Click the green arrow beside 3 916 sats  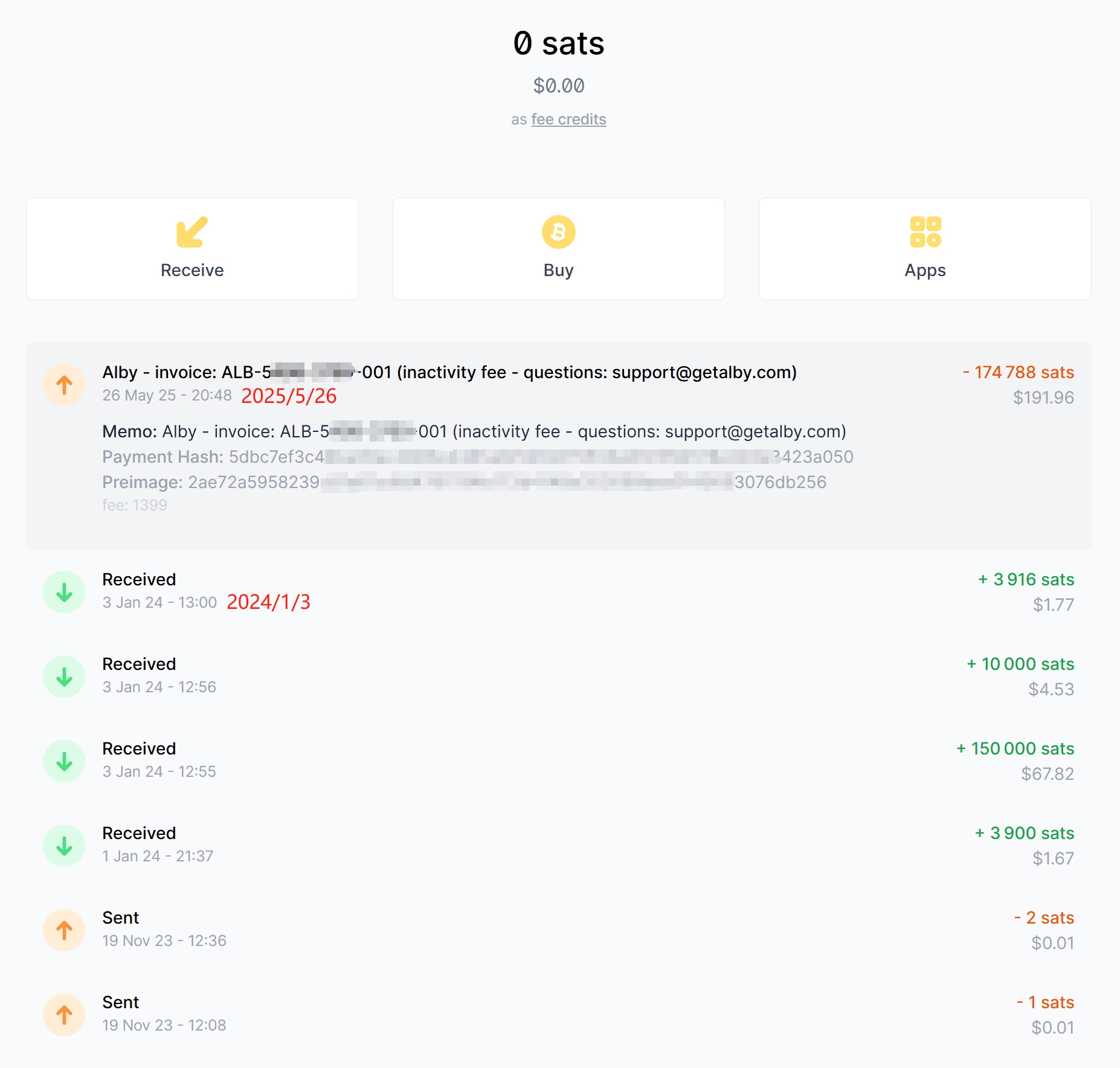tap(64, 592)
